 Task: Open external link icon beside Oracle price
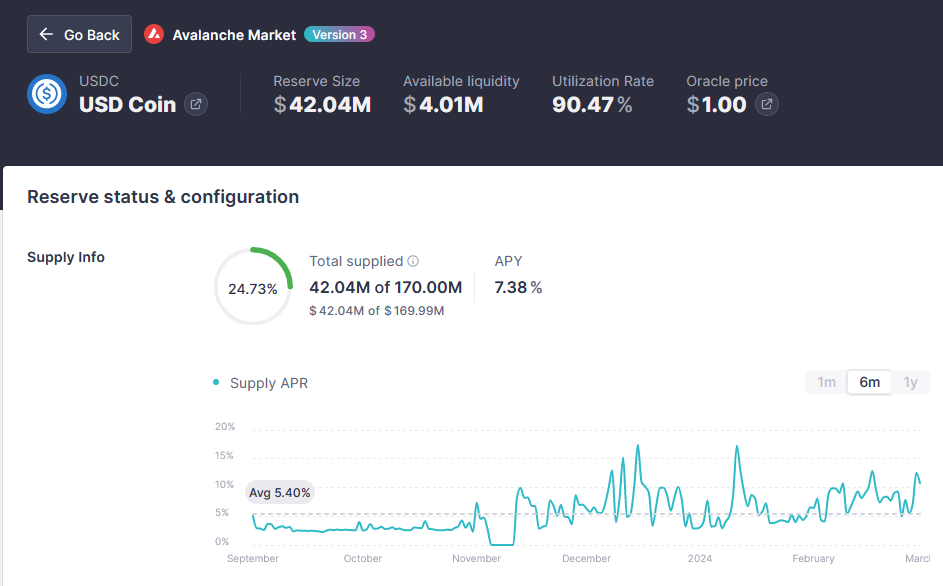tap(767, 104)
